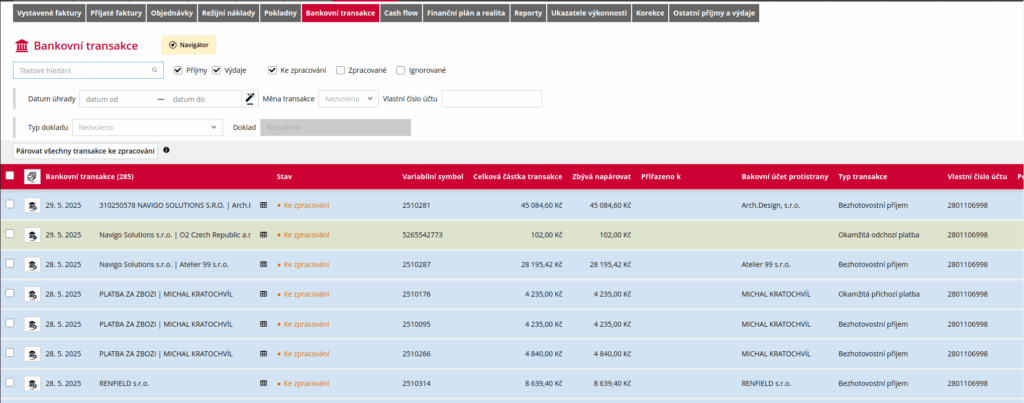The height and width of the screenshot is (403, 1024).
Task: Click the Typ transakce column header
Action: (863, 176)
